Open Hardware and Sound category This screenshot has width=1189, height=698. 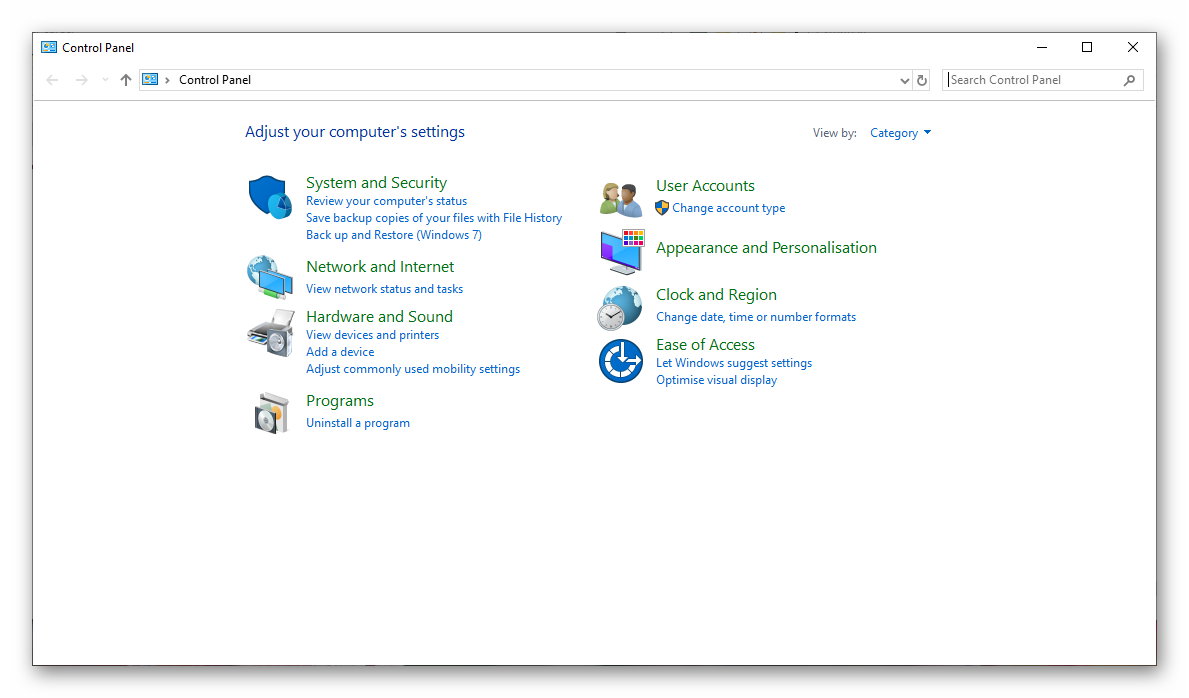379,317
